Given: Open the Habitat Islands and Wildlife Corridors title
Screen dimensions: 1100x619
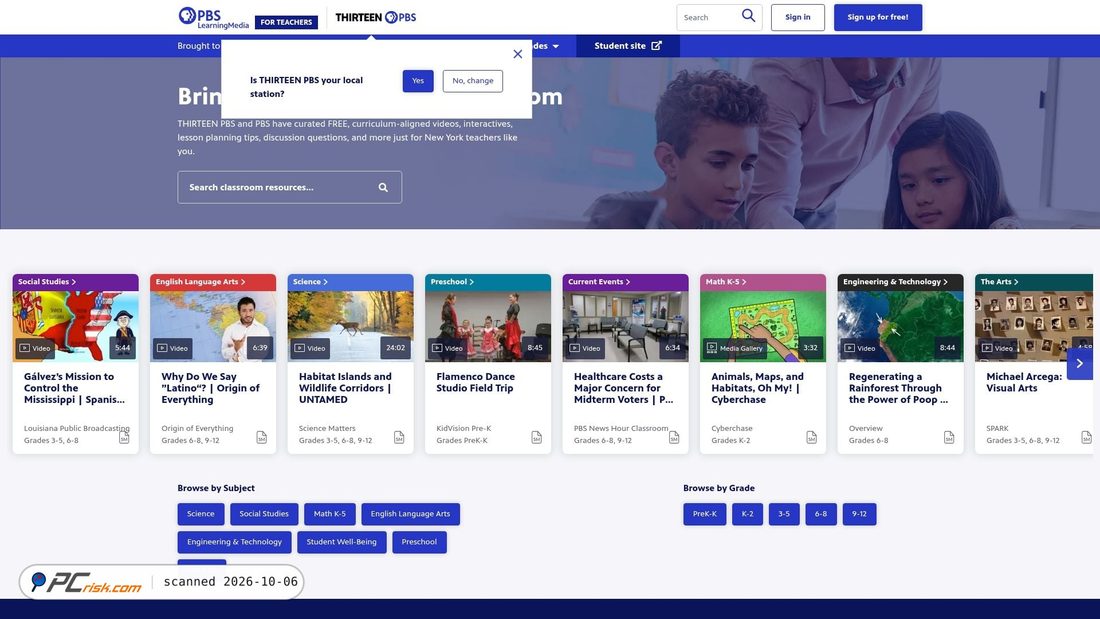Looking at the screenshot, I should point(345,388).
